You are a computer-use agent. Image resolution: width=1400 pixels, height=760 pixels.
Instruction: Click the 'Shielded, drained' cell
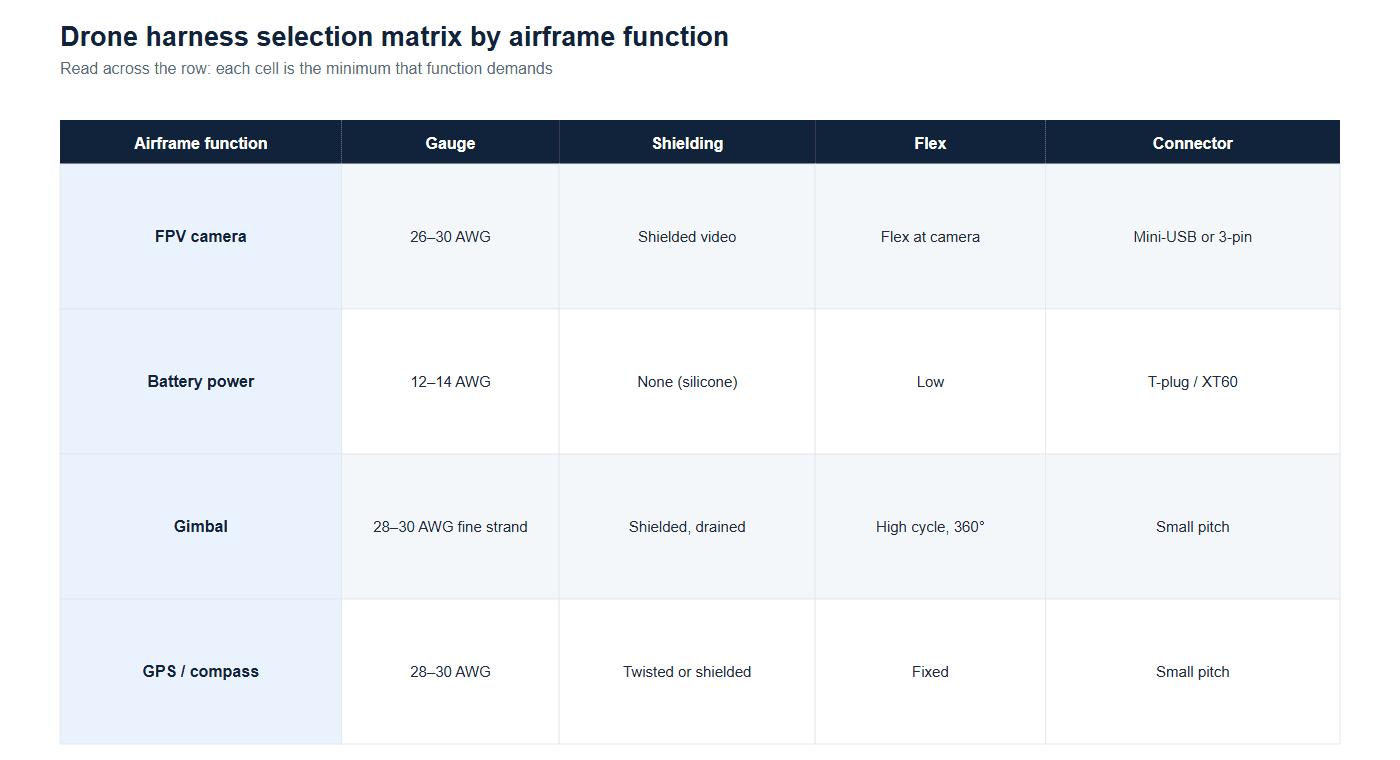click(687, 527)
